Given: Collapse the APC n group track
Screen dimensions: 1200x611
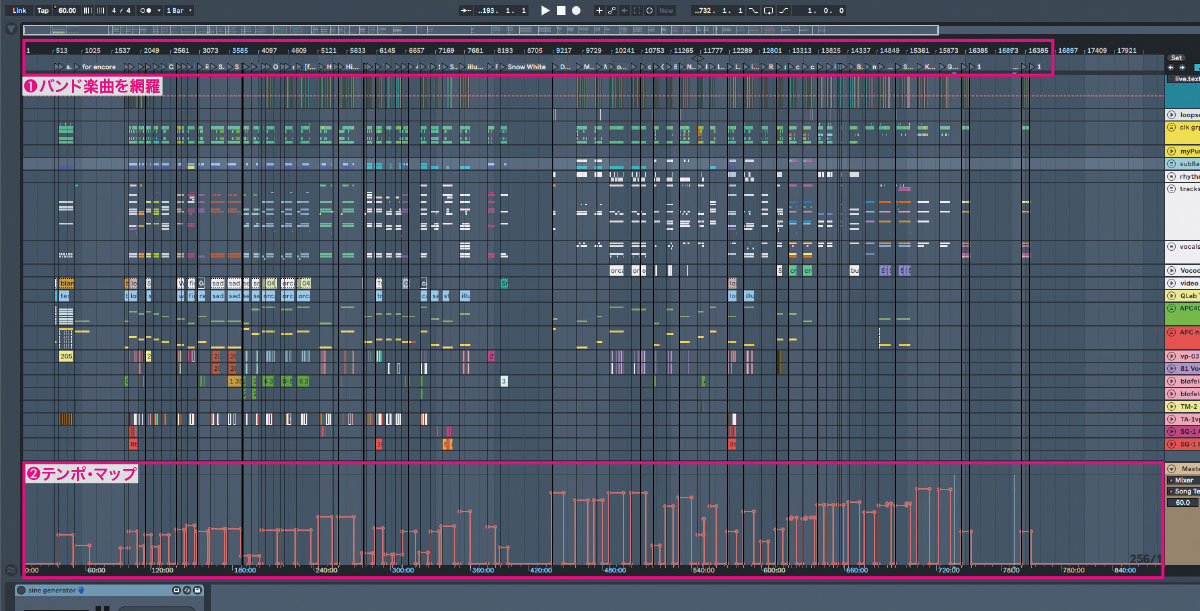Looking at the screenshot, I should point(1172,332).
